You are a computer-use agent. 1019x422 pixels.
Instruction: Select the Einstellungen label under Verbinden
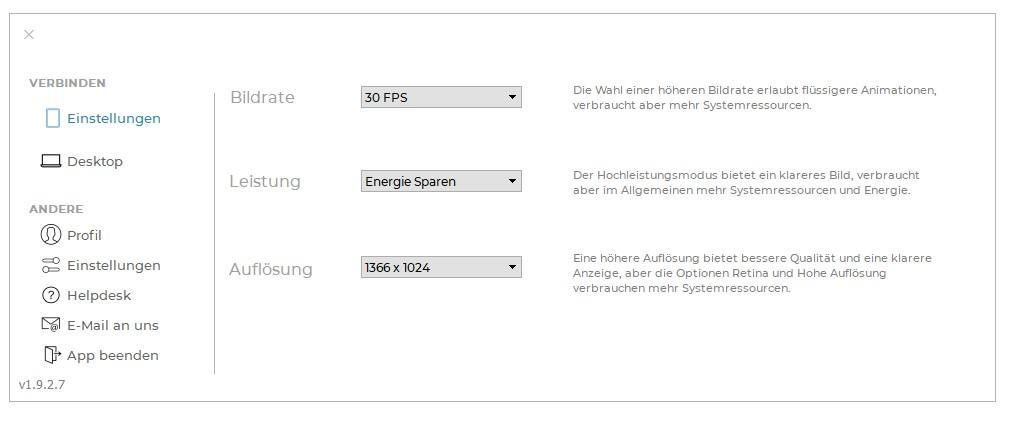(x=114, y=118)
